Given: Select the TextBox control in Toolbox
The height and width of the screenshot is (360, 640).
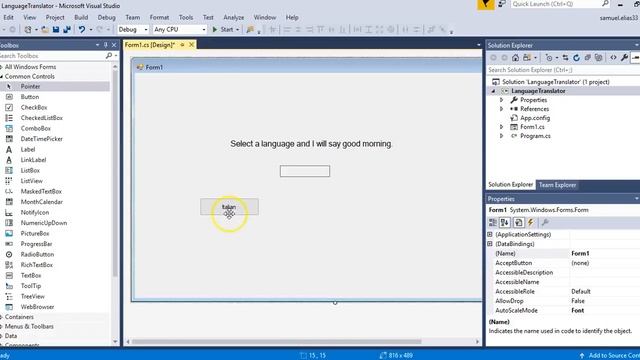Looking at the screenshot, I should click(x=31, y=276).
